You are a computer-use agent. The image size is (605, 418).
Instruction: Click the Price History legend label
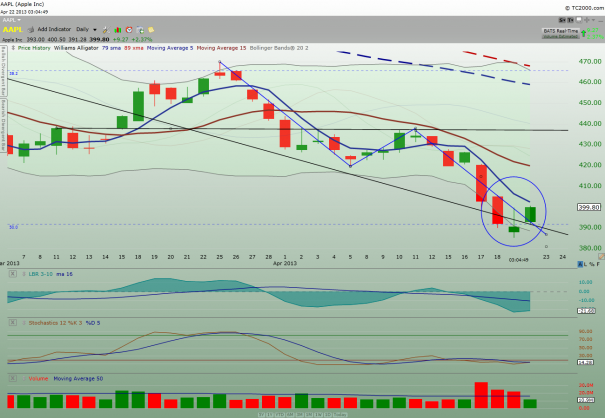34,48
